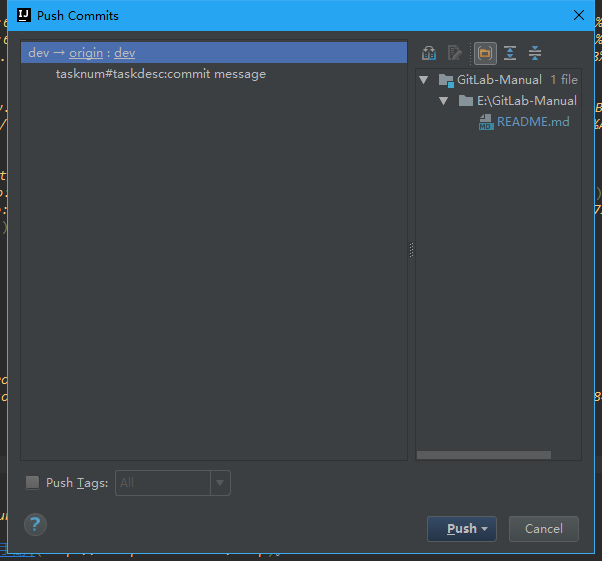The height and width of the screenshot is (561, 602).
Task: Click the Show Diff icon
Action: pos(430,53)
